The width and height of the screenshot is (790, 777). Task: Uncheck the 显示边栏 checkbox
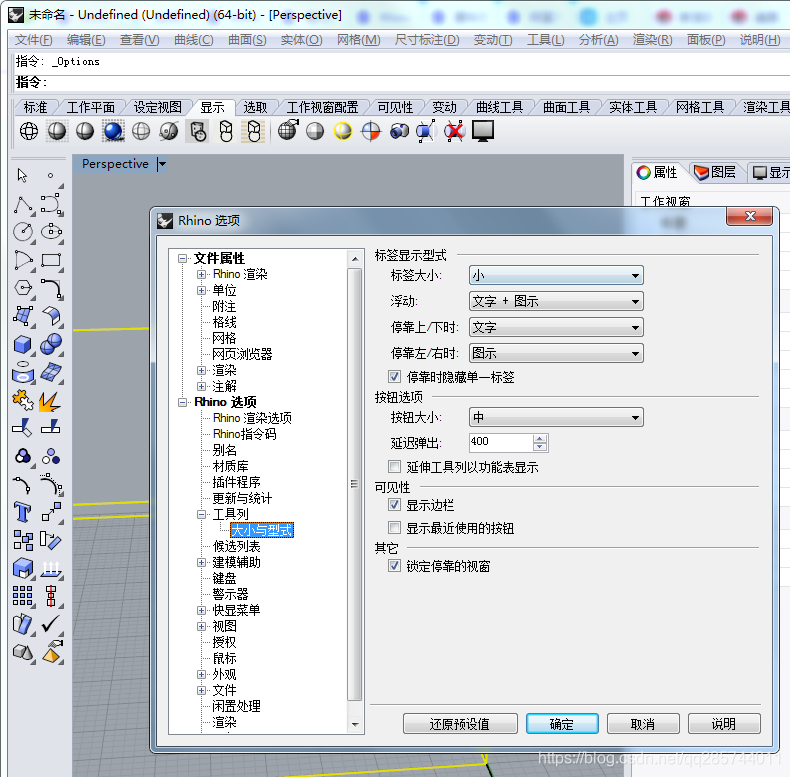pyautogui.click(x=394, y=504)
